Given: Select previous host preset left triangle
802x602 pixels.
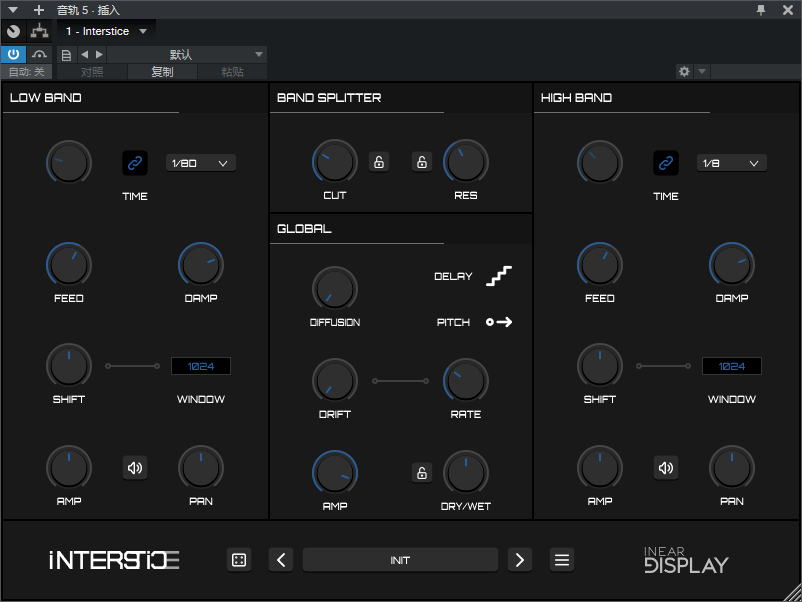Looking at the screenshot, I should coord(84,54).
